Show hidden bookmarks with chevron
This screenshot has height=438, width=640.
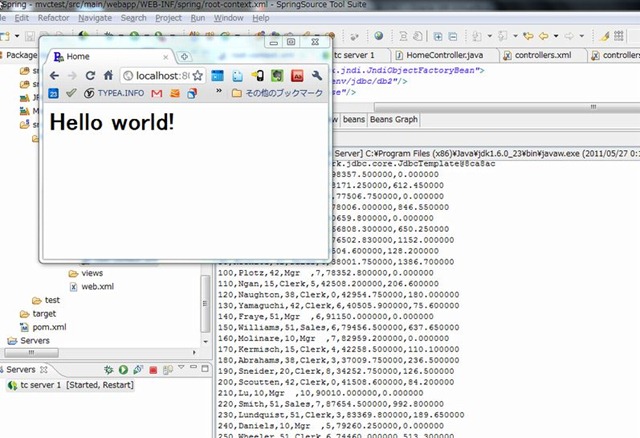pos(218,93)
